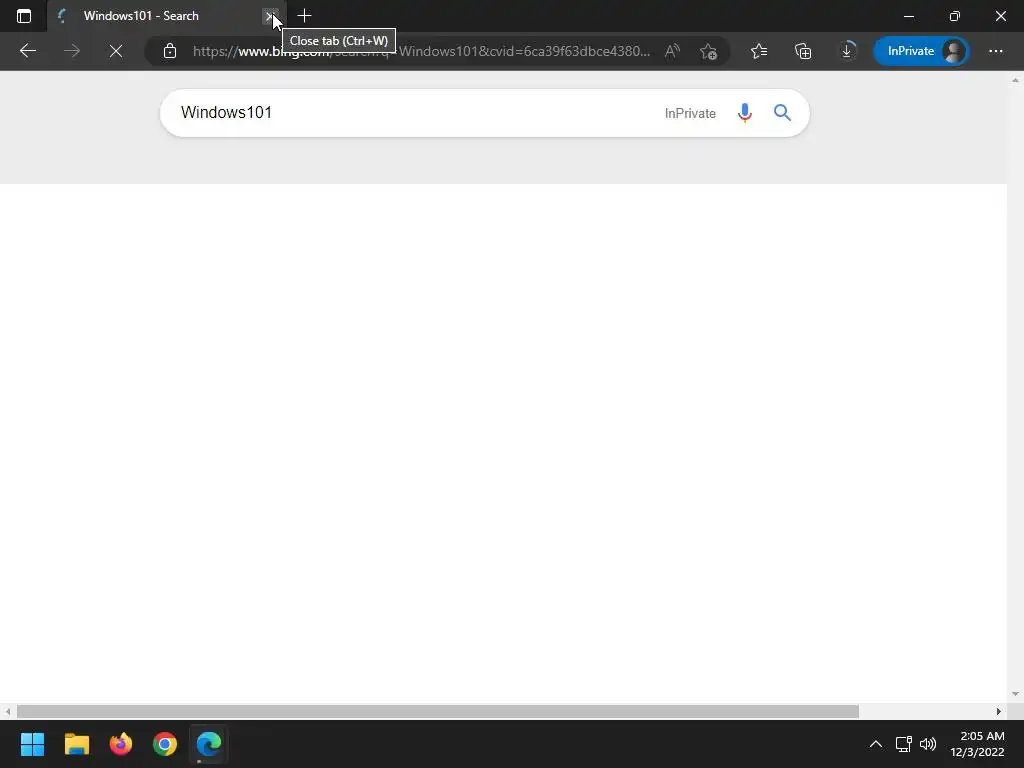Click the scroll right arrow
The height and width of the screenshot is (768, 1024).
[x=999, y=711]
